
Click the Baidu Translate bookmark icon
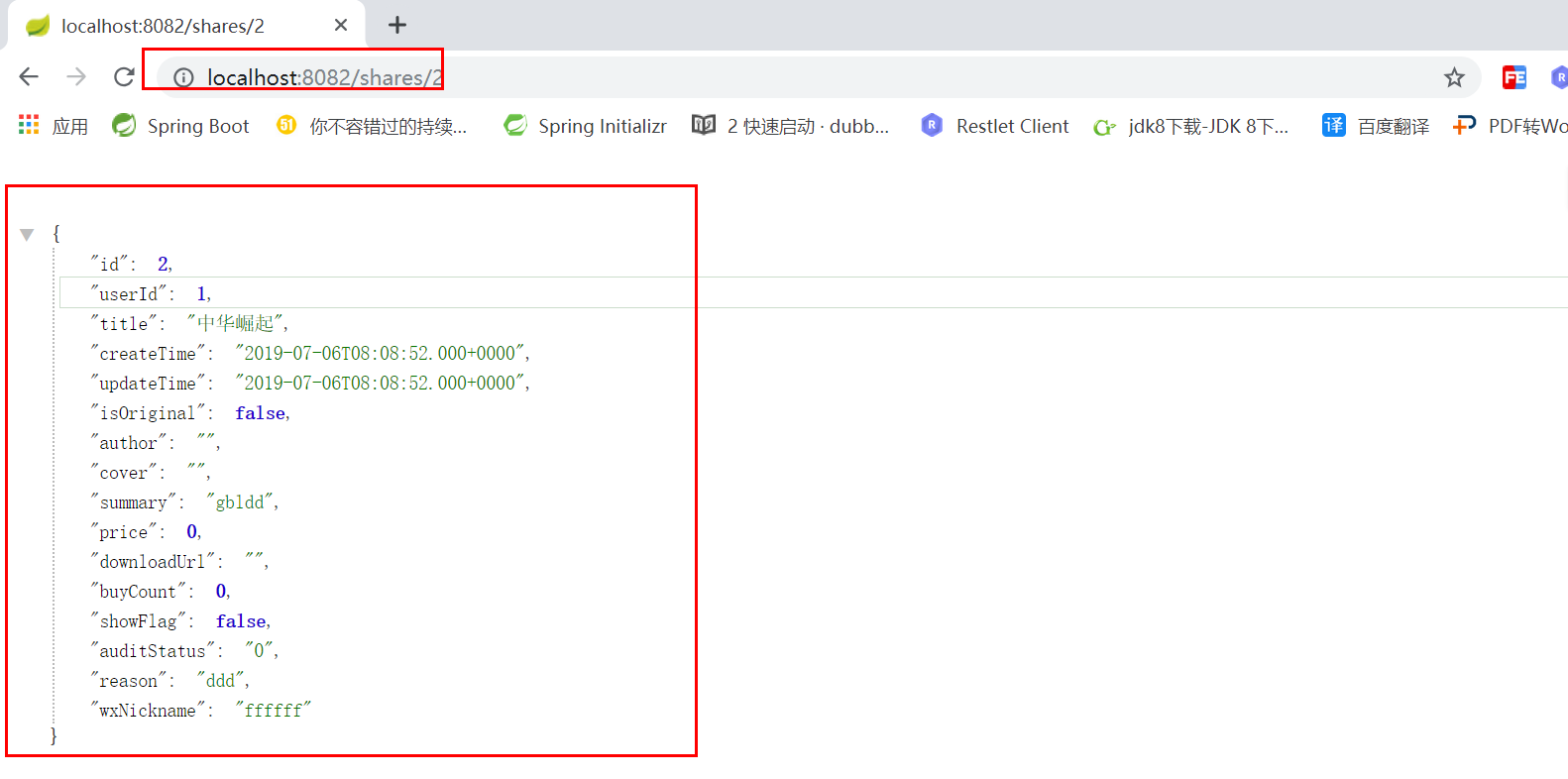point(1334,125)
